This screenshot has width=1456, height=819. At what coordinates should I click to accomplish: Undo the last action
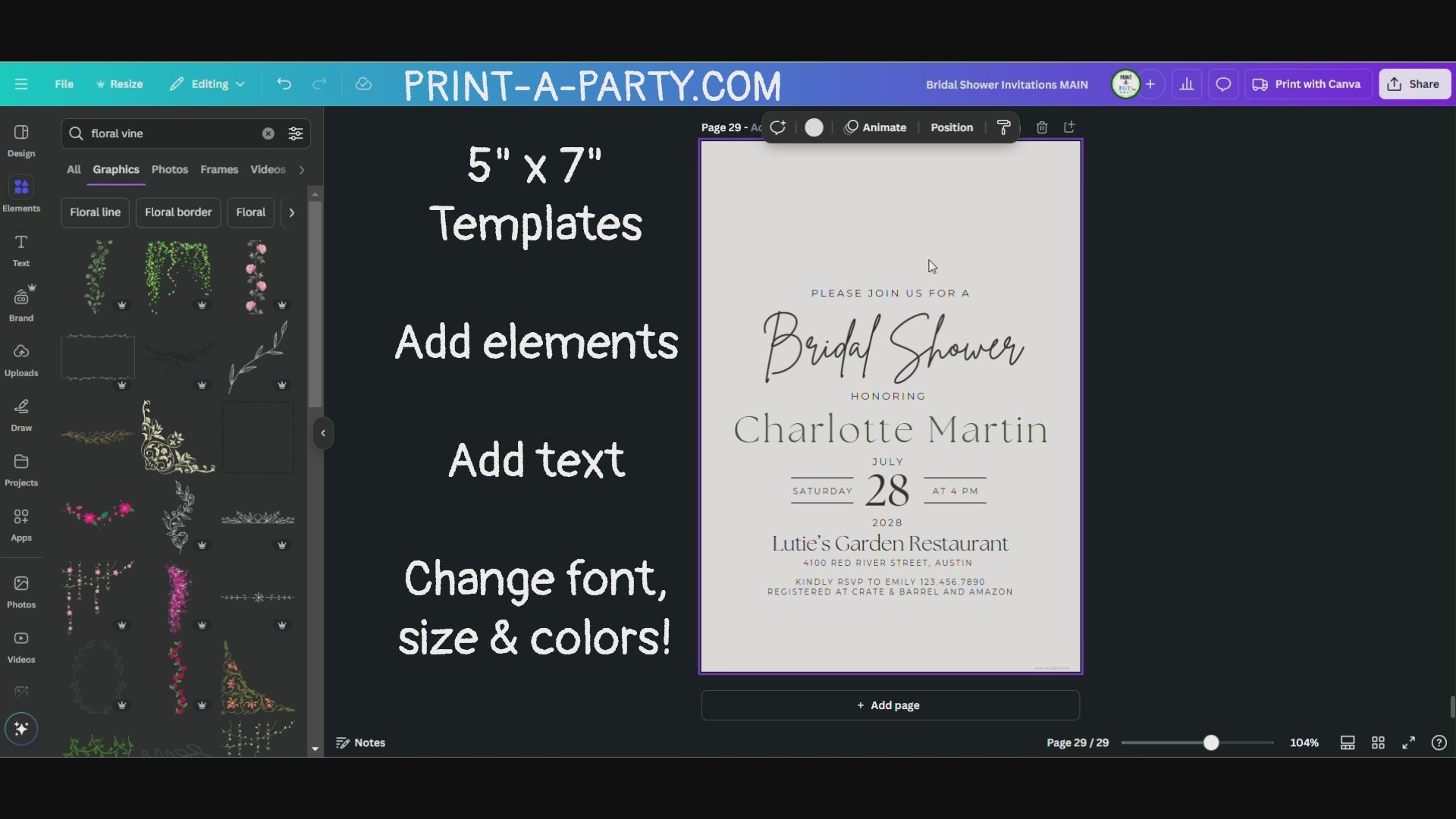tap(284, 84)
